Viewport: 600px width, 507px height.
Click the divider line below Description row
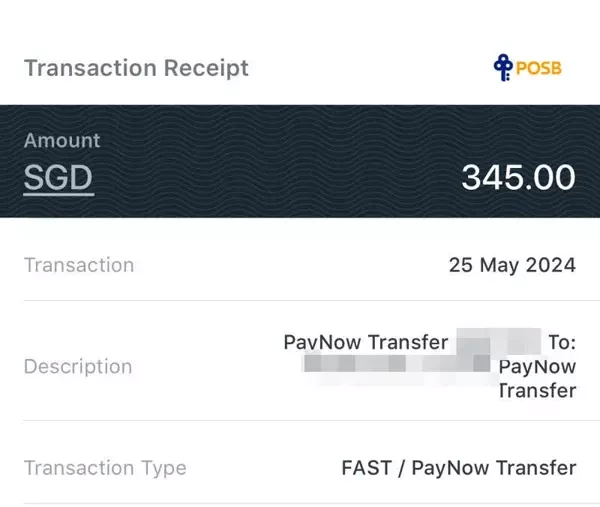tap(311, 420)
